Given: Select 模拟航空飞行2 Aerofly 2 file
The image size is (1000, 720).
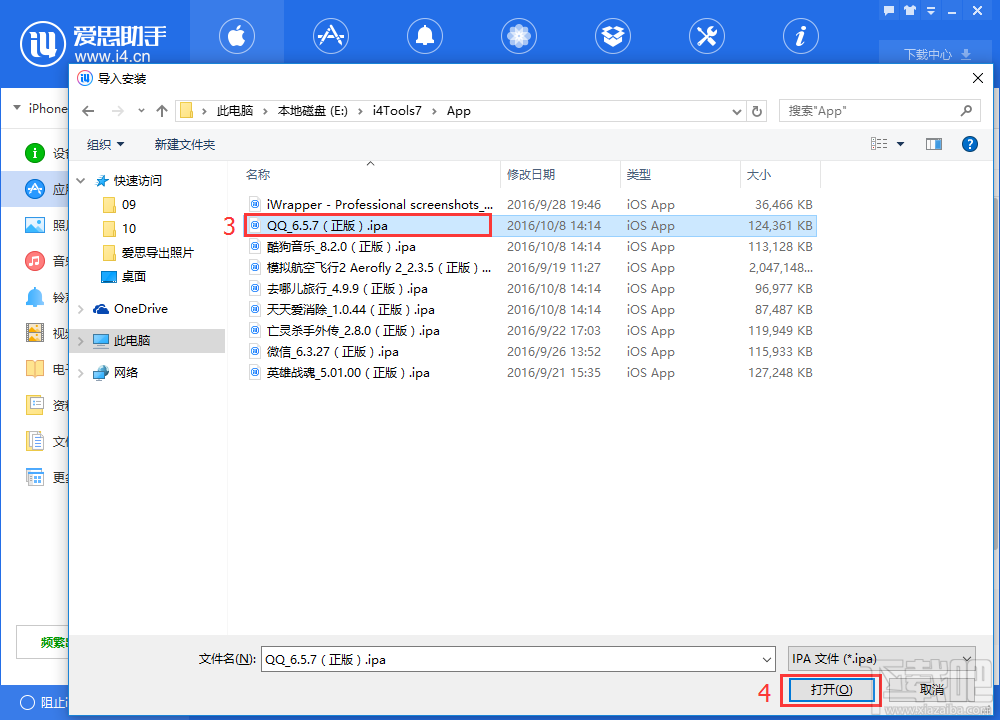Looking at the screenshot, I should tap(530, 268).
